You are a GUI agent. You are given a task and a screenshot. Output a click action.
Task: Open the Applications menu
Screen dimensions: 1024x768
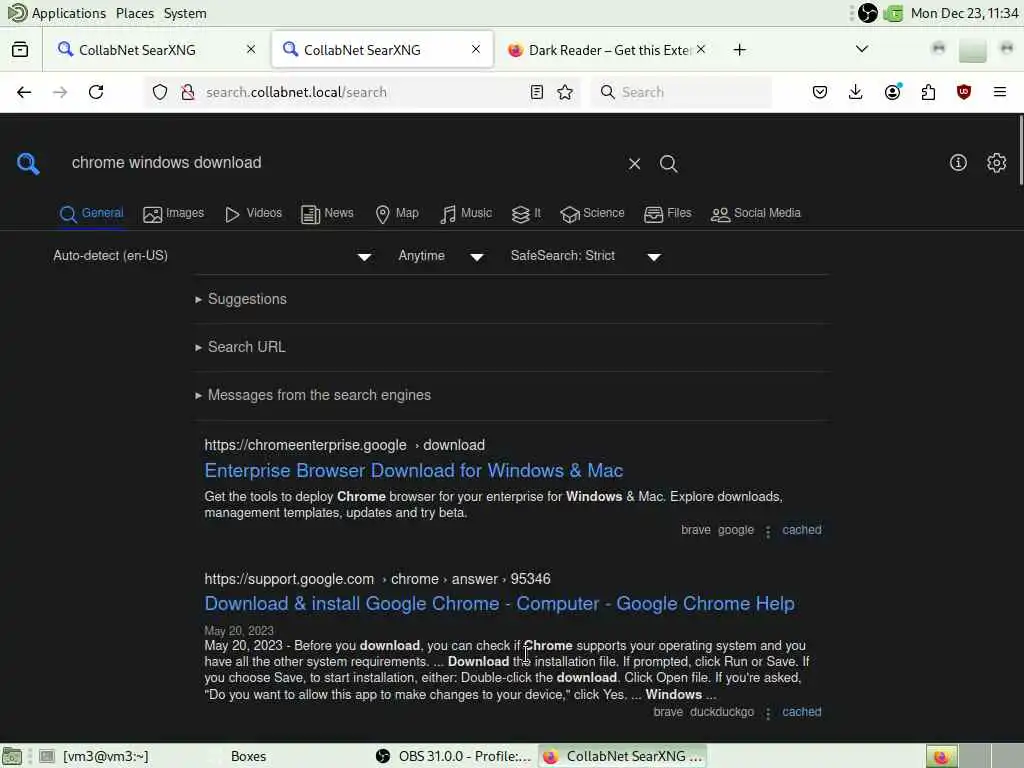point(57,13)
